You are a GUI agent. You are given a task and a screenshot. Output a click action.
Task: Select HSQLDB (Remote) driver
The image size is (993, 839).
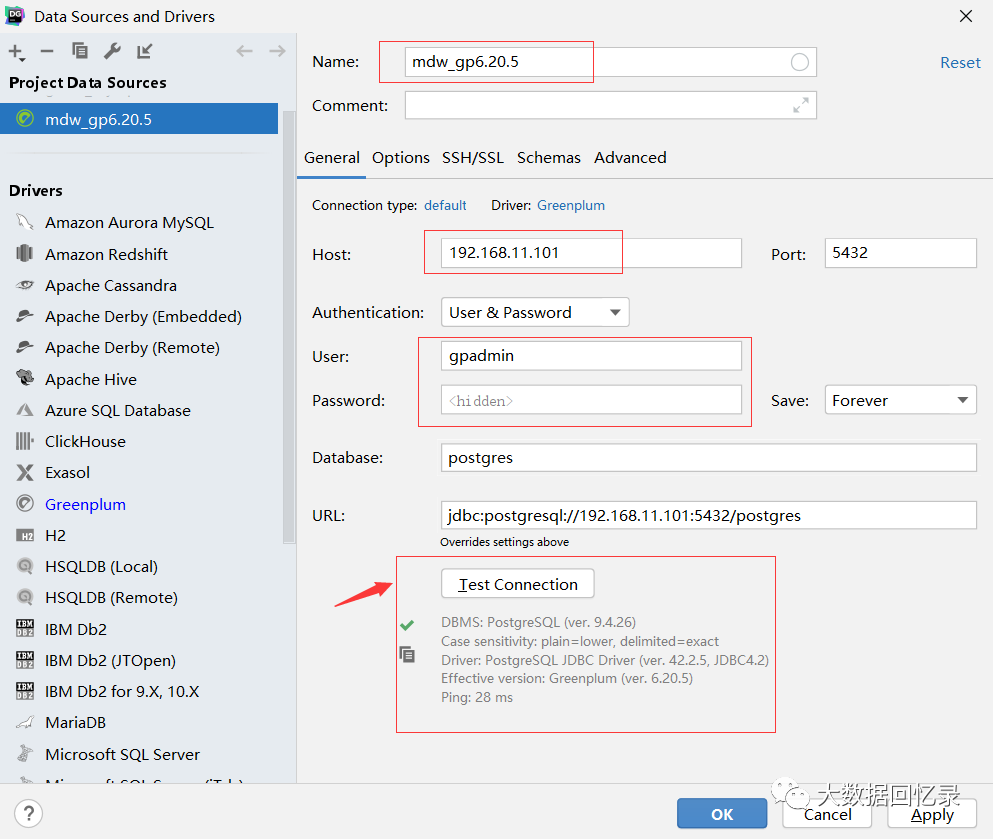(111, 598)
